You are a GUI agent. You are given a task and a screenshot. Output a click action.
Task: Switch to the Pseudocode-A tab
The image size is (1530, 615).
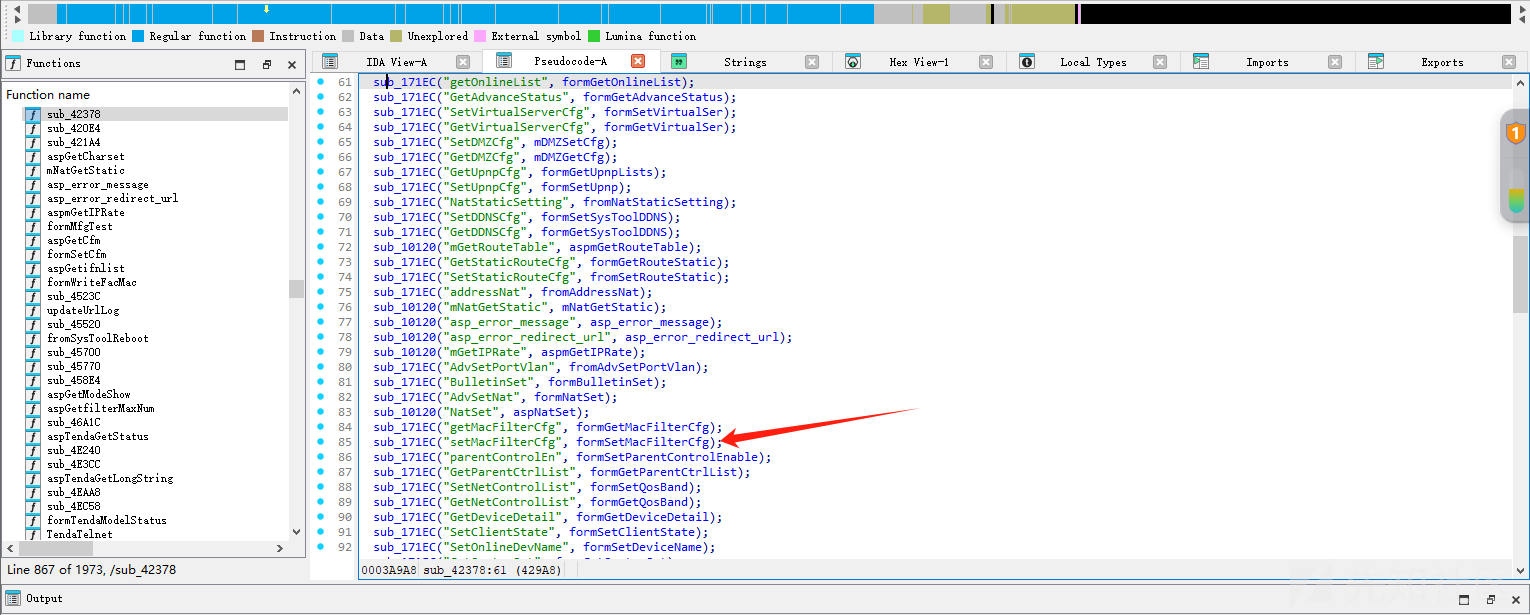point(570,62)
